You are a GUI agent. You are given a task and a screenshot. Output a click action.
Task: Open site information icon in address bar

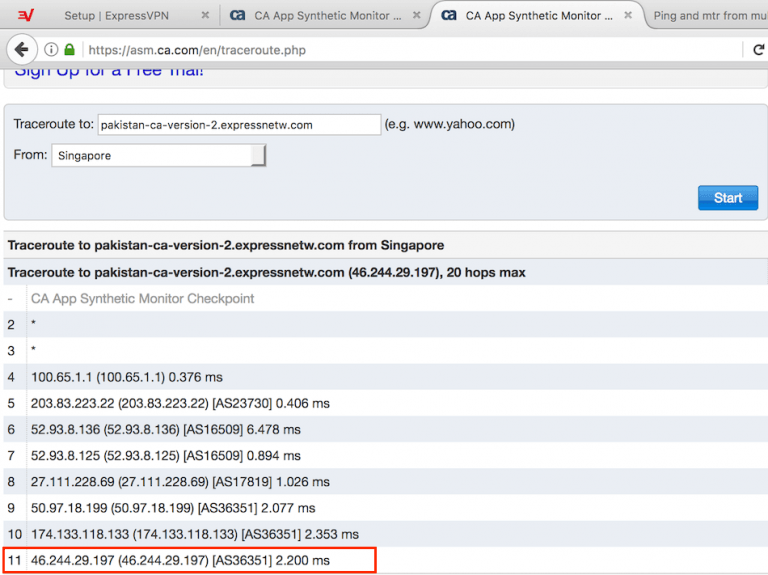coord(51,49)
